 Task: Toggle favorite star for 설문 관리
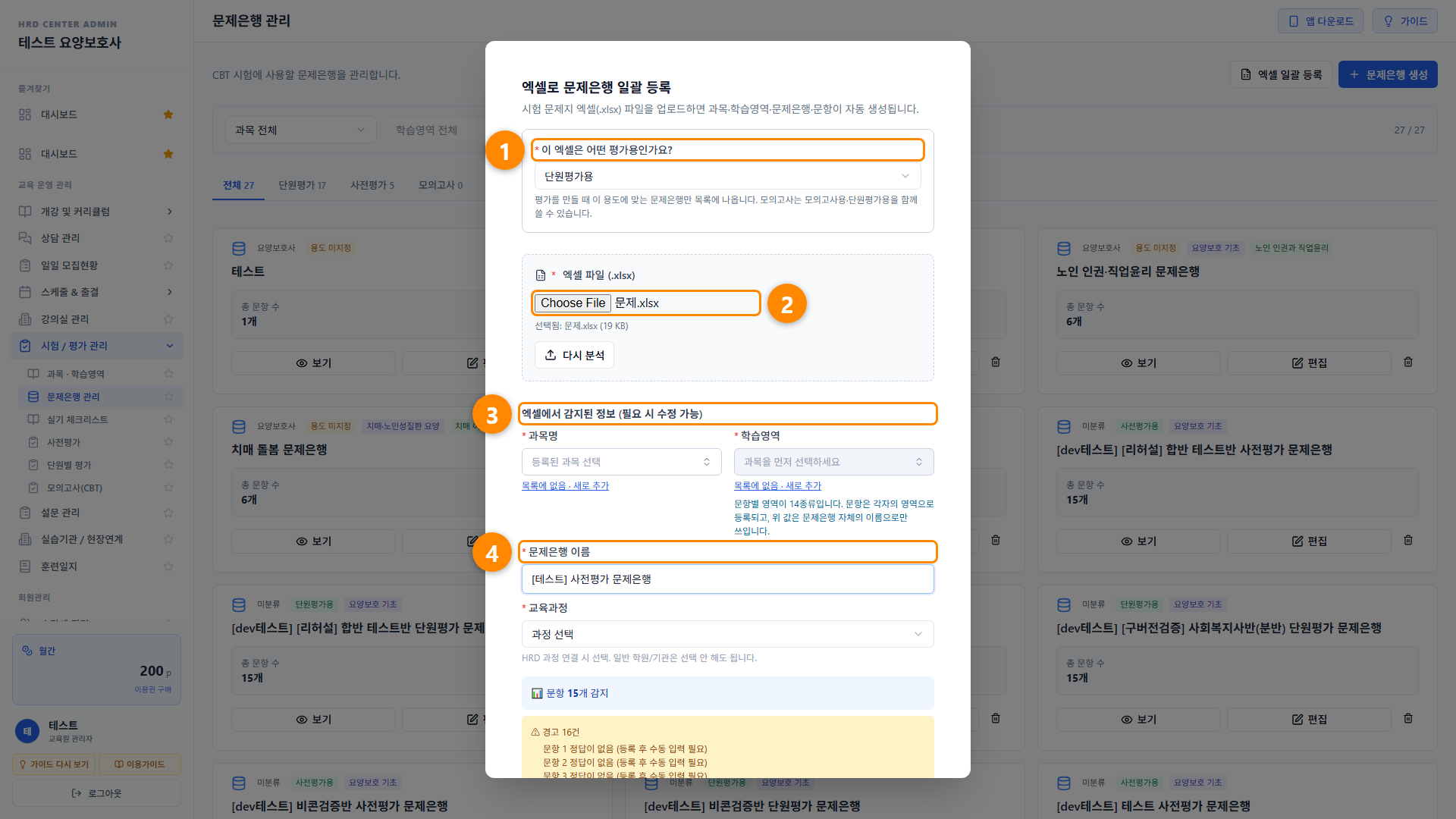168,513
